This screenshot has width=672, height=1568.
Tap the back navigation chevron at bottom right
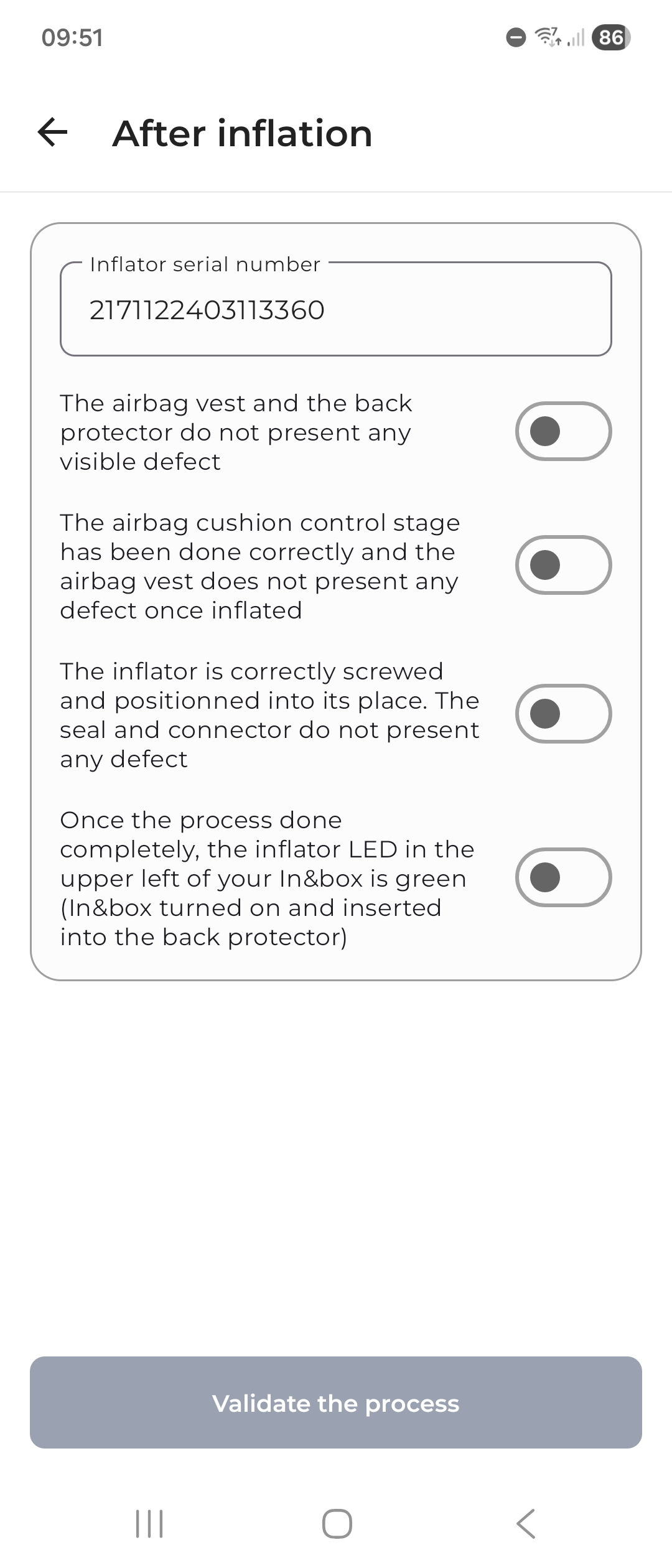tap(525, 1523)
